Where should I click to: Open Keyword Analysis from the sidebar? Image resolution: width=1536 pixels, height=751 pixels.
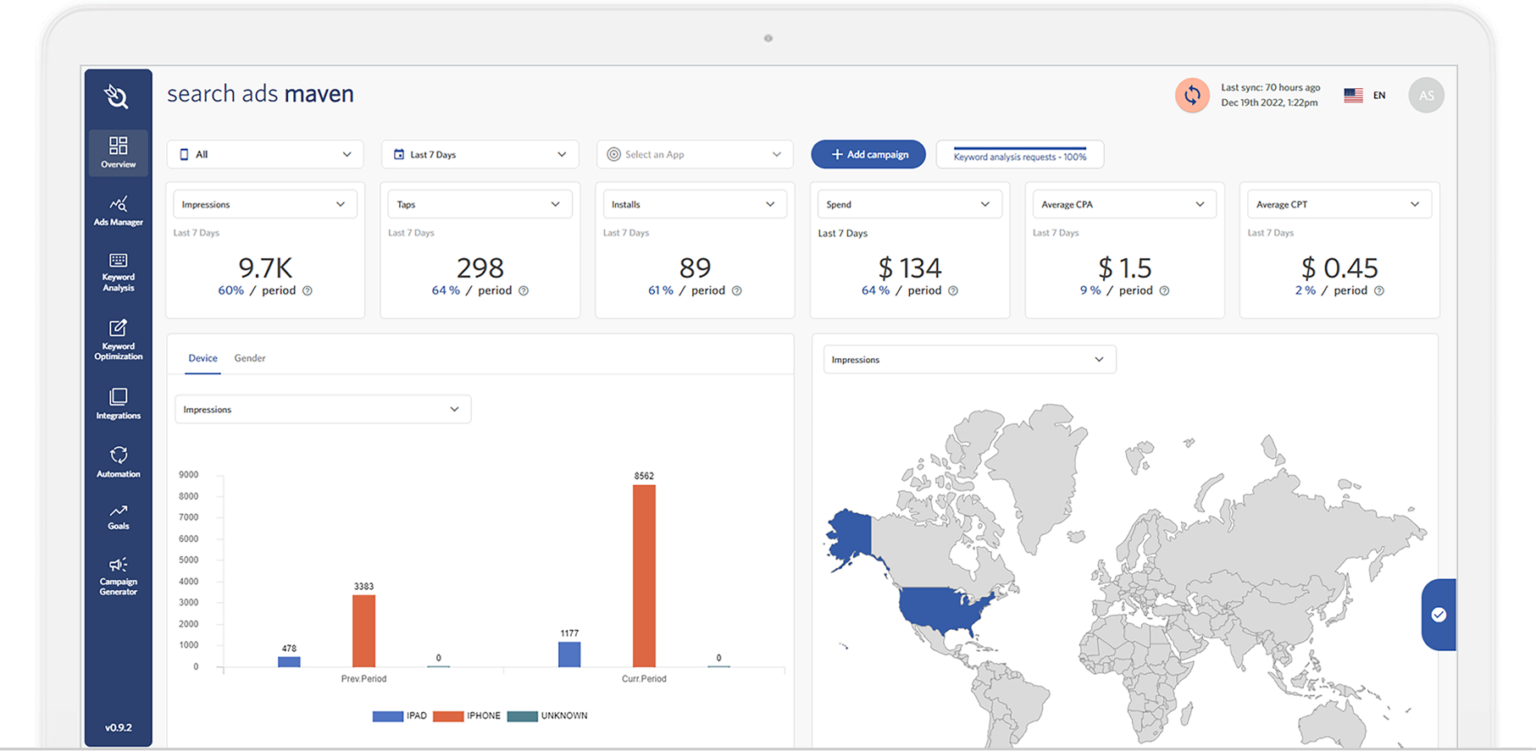[x=118, y=271]
